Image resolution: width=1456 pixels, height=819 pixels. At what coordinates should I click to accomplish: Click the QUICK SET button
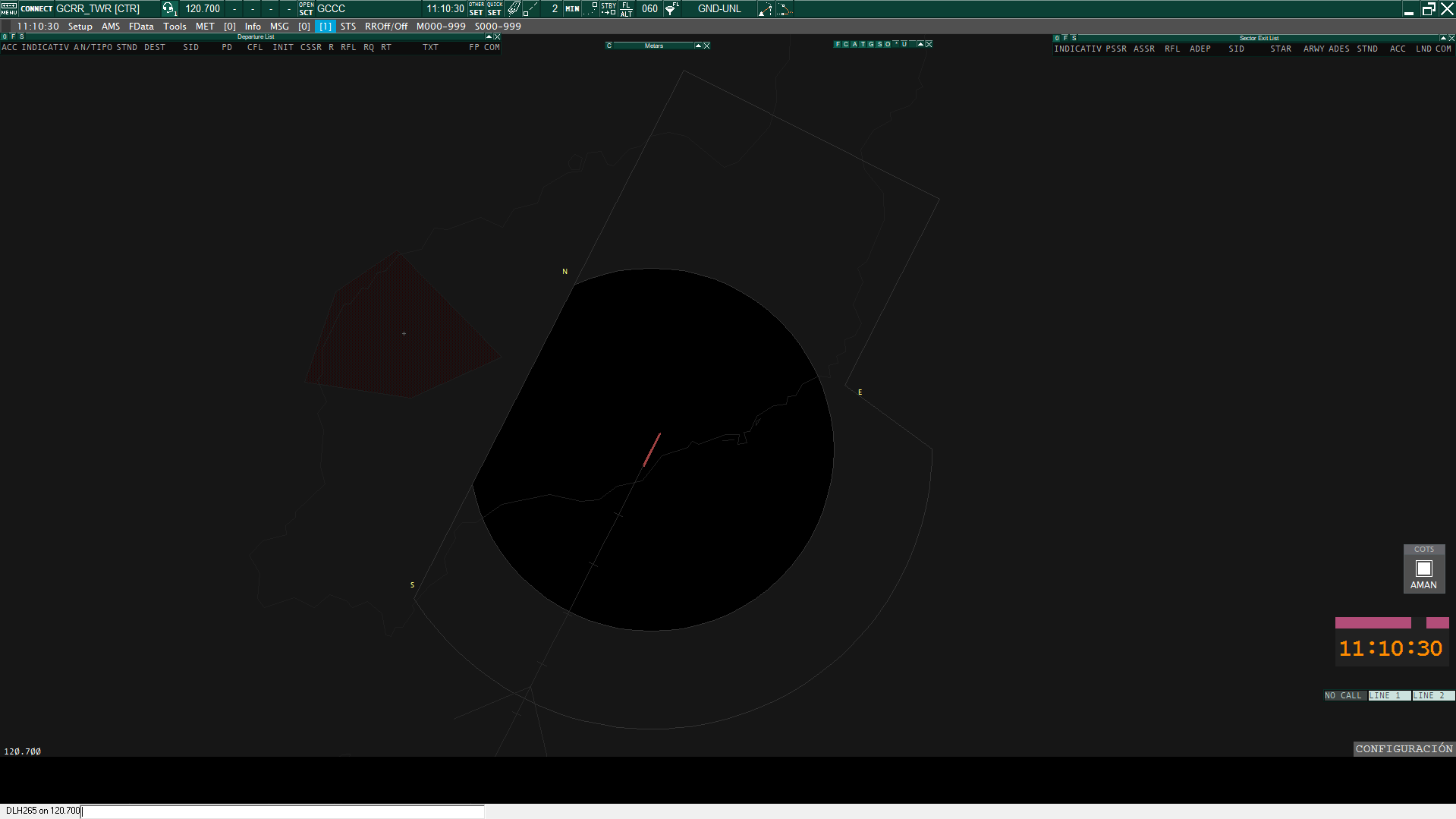click(495, 9)
